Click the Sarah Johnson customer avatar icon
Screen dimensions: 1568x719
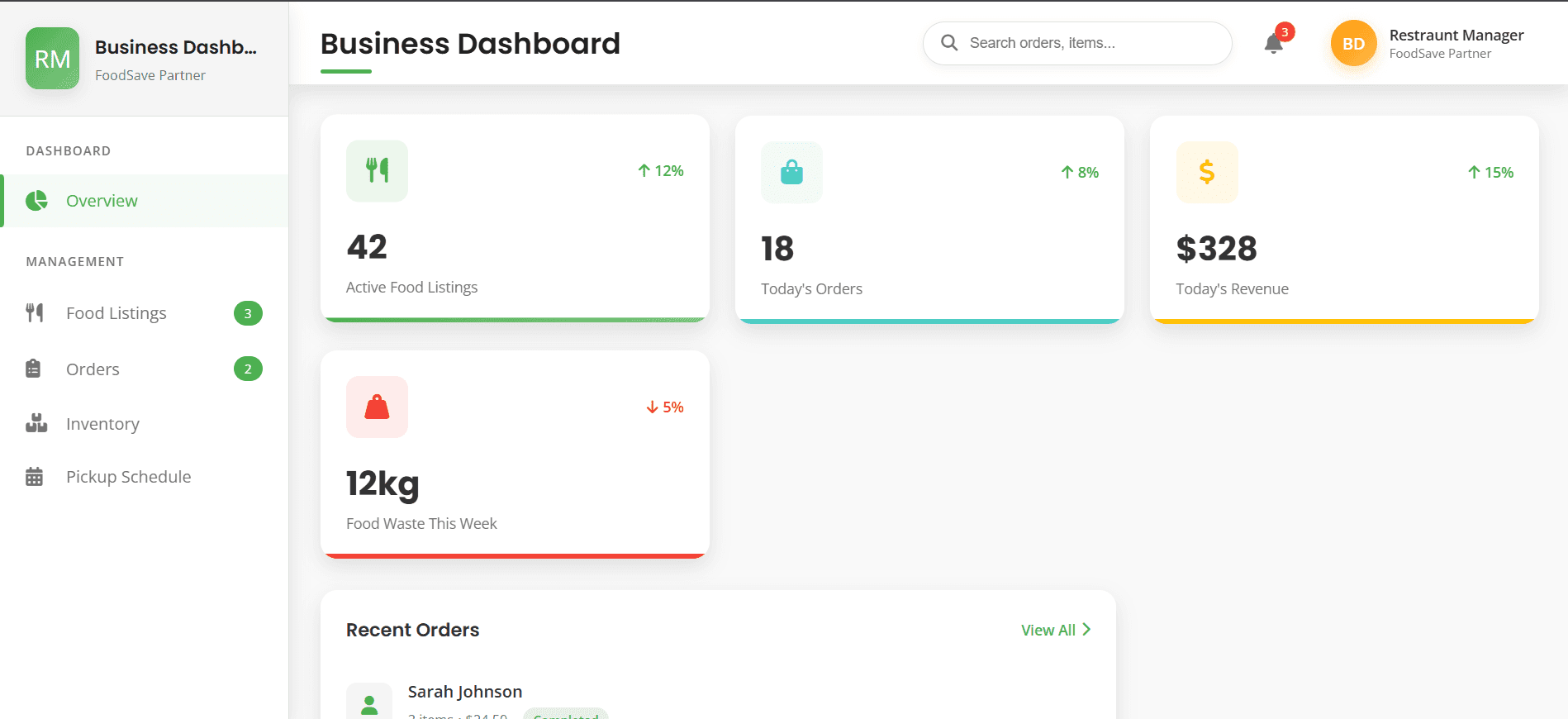point(369,702)
